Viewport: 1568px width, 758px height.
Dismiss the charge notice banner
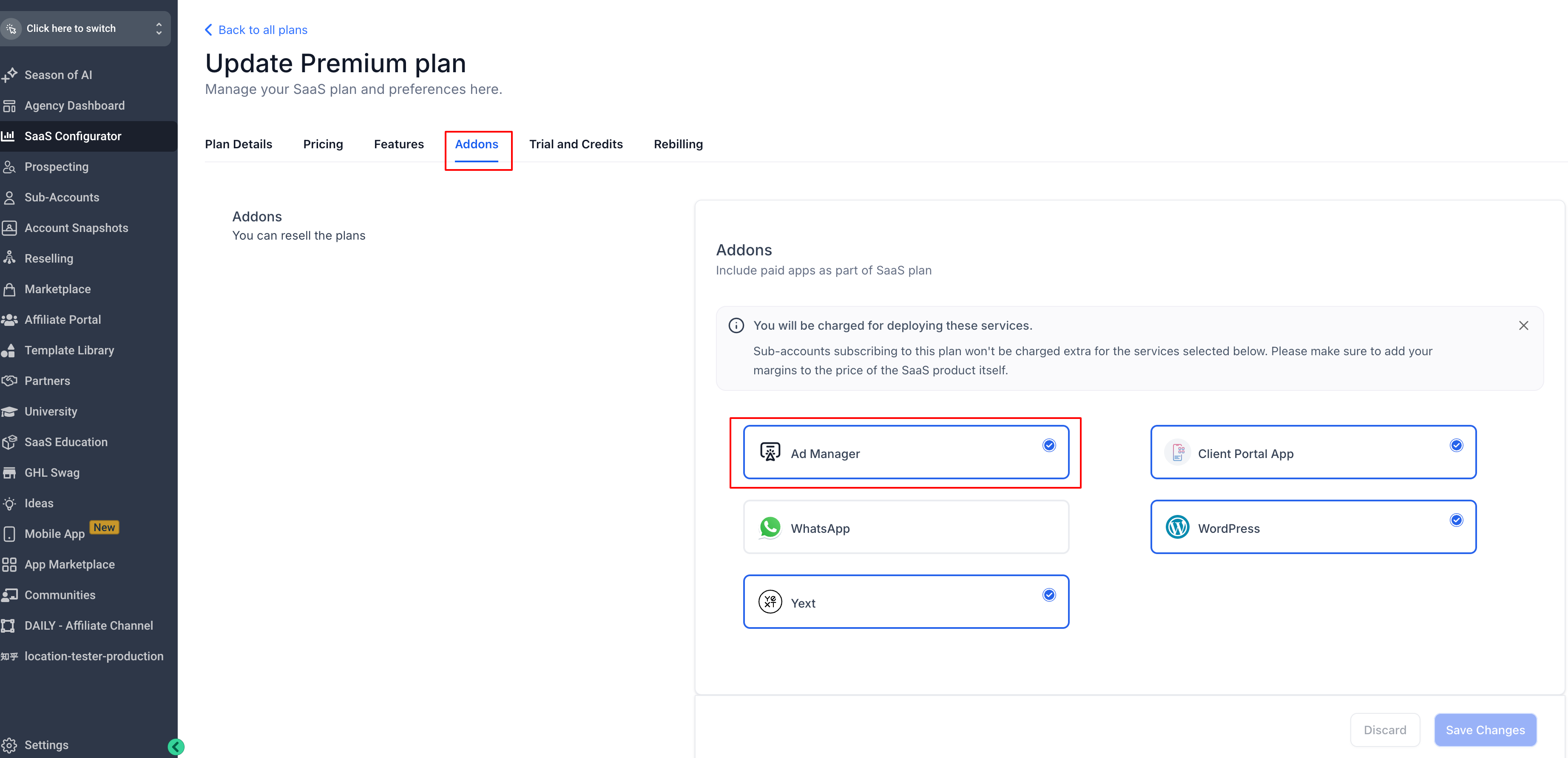click(x=1523, y=325)
